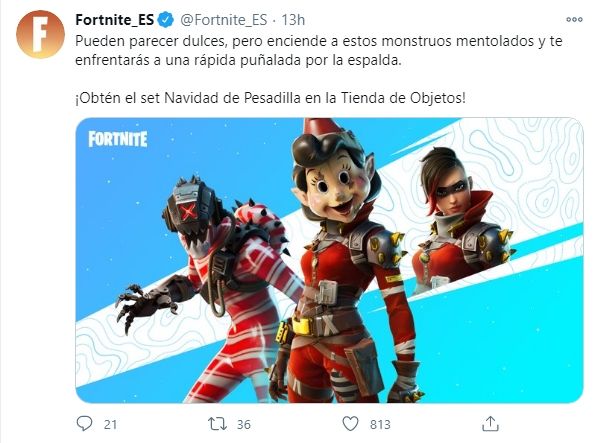Open the @Fortnite_ES handle link
Image resolution: width=599 pixels, height=443 pixels.
pos(223,20)
